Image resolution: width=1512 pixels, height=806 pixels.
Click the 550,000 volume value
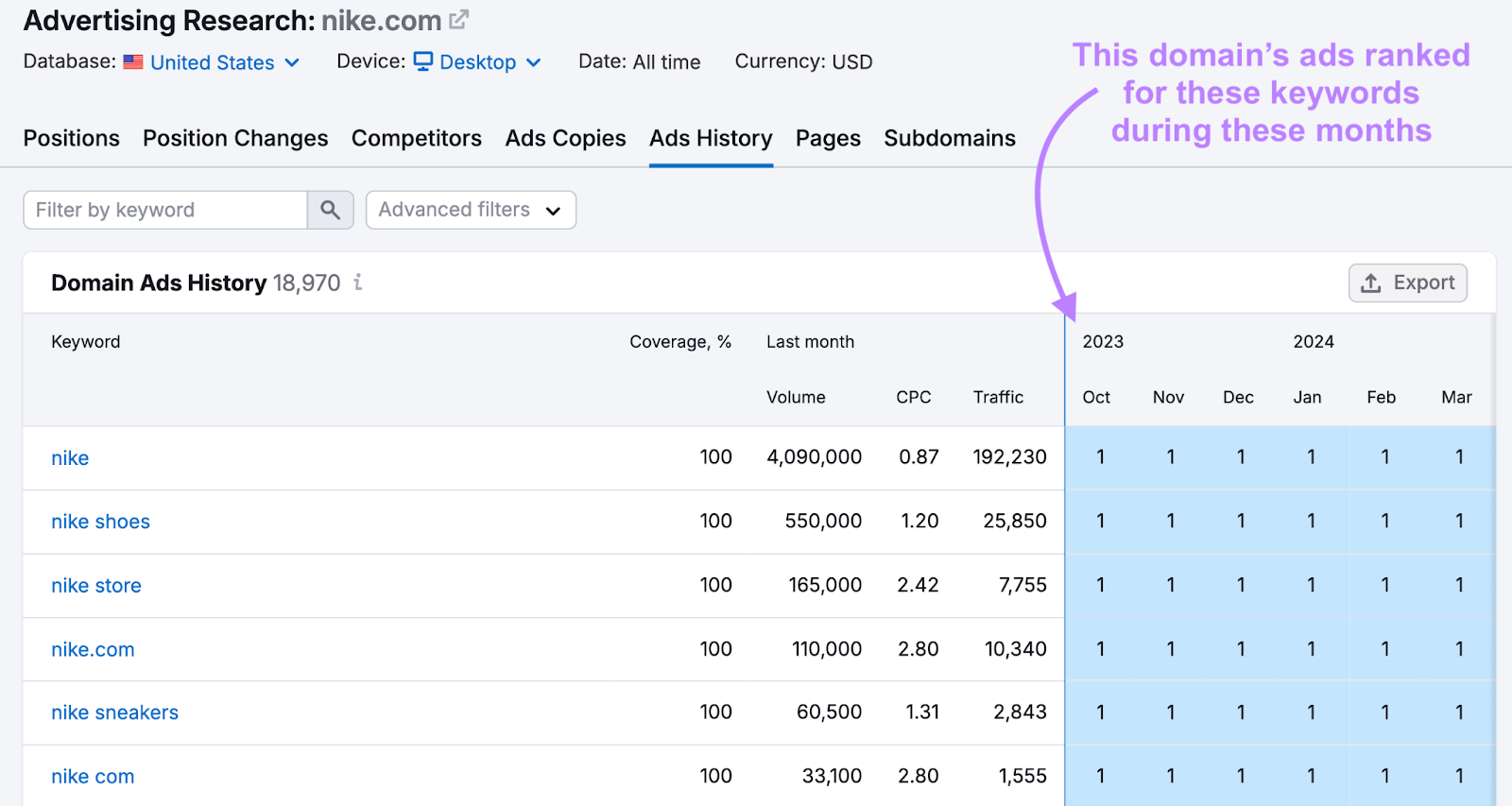823,521
